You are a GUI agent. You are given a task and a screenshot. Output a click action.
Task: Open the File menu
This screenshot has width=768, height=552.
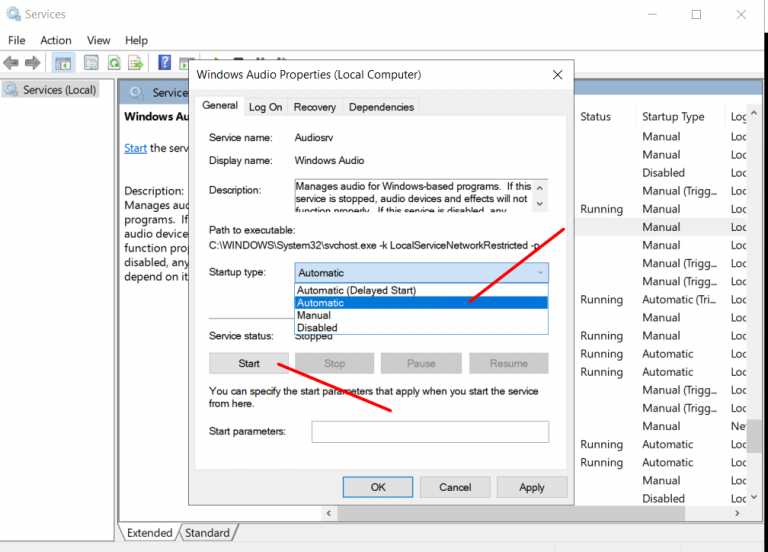(17, 40)
